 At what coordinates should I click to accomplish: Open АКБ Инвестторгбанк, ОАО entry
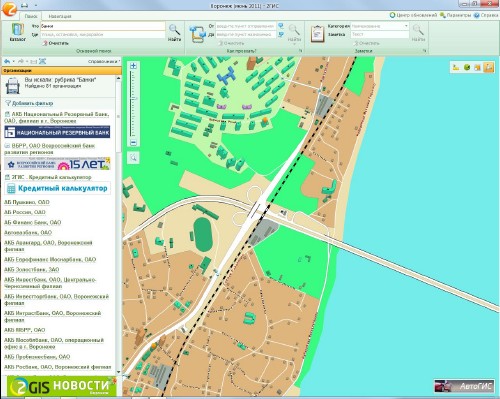(57, 300)
